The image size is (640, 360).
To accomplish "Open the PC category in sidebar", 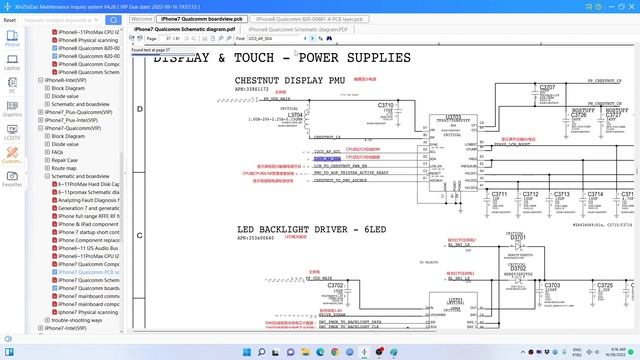I will pyautogui.click(x=12, y=85).
